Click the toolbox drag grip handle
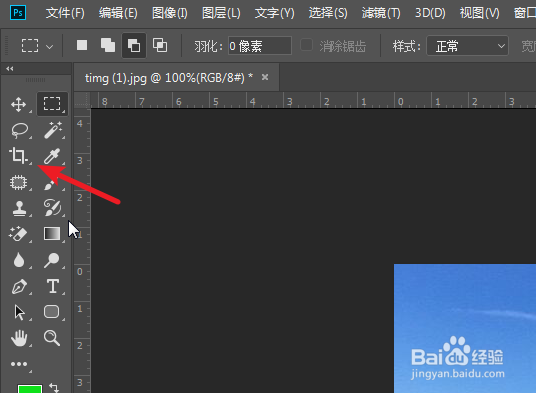This screenshot has height=393, width=536. [x=36, y=80]
